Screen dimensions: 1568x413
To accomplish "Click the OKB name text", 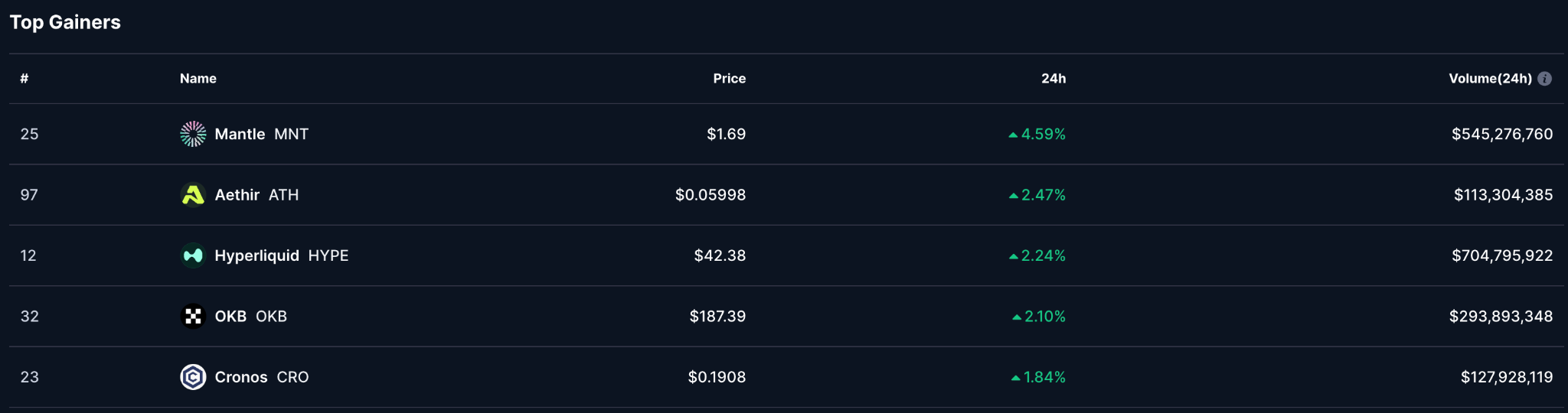I will pos(230,316).
